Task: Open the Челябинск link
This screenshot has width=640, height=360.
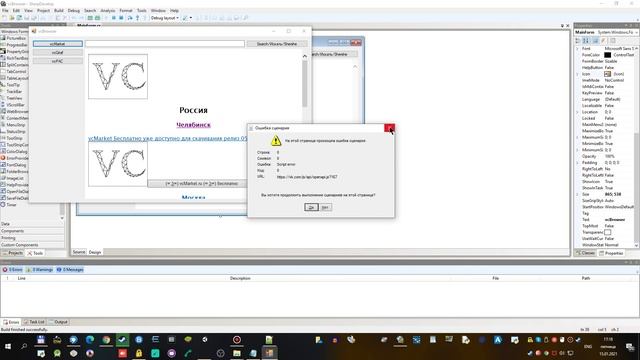Action: (193, 125)
